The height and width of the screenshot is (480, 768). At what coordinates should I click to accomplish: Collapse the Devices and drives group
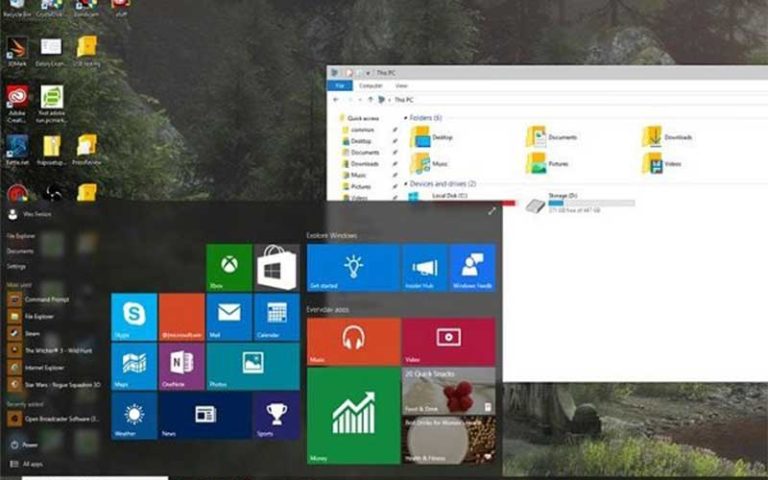pyautogui.click(x=406, y=184)
